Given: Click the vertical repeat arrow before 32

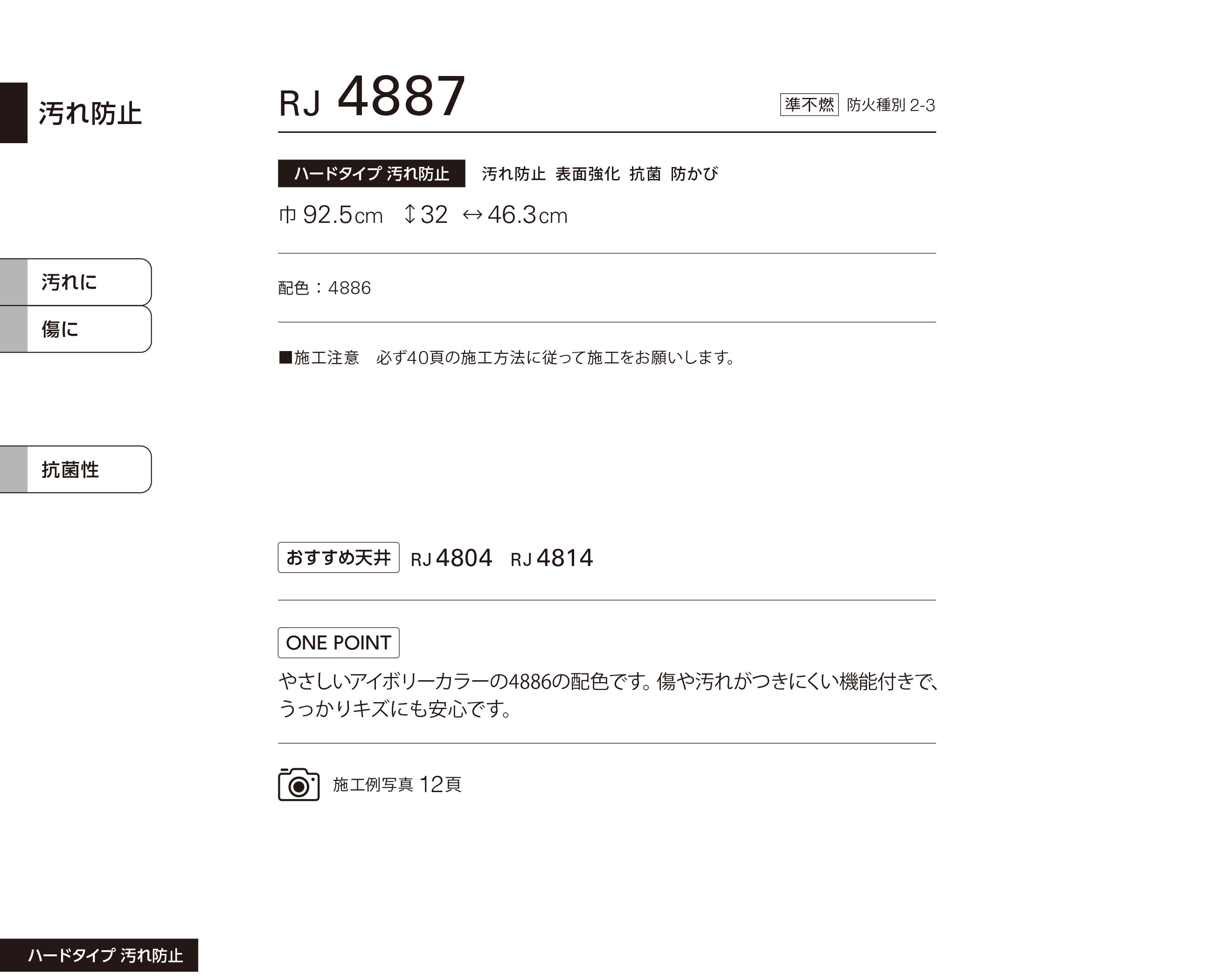Looking at the screenshot, I should pos(409,214).
